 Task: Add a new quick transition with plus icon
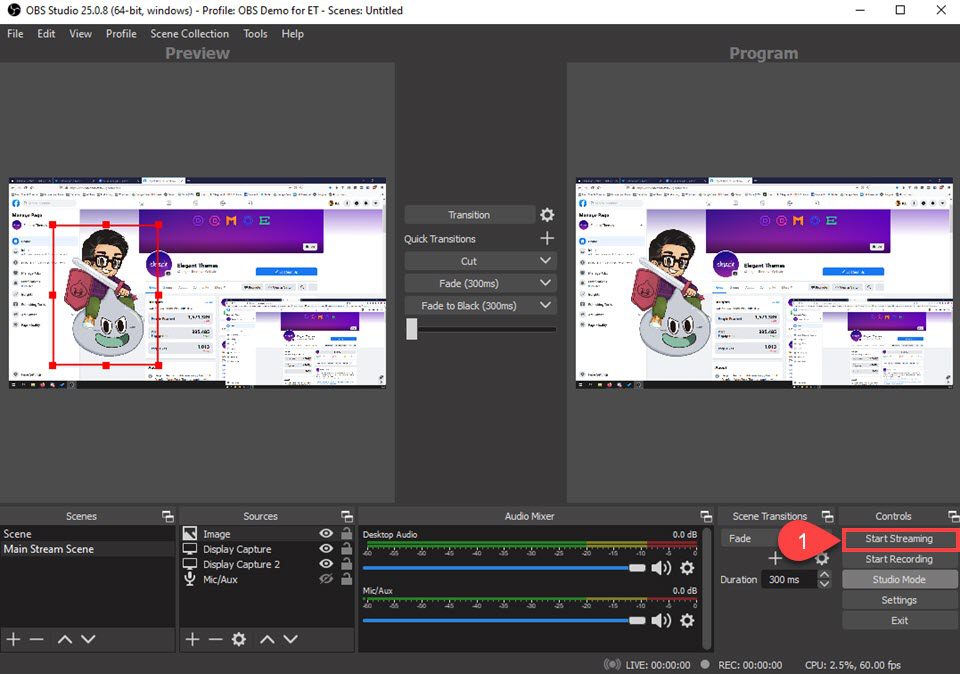pos(547,238)
